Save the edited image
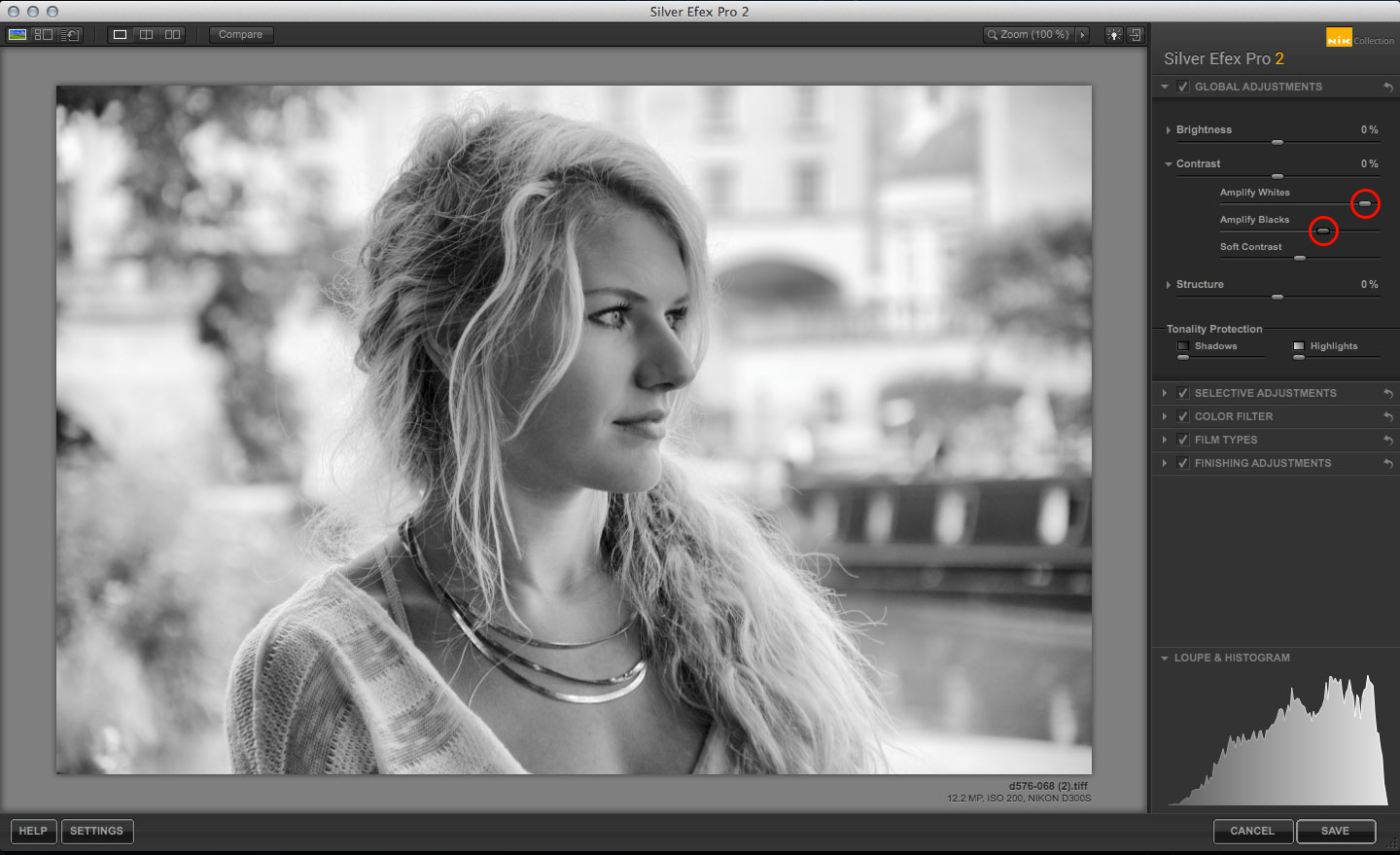The width and height of the screenshot is (1400, 855). [x=1336, y=832]
